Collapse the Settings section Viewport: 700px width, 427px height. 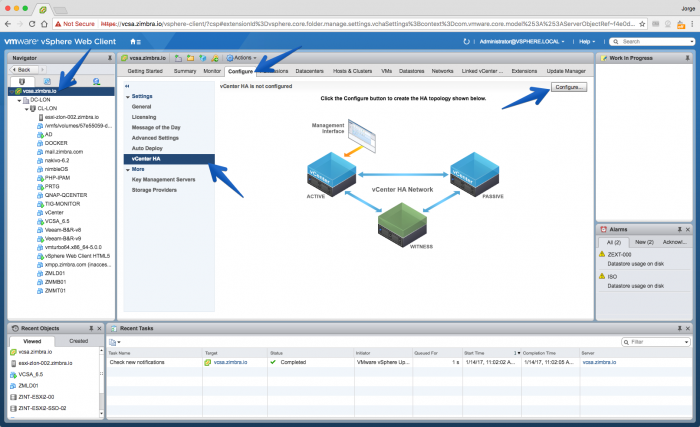(x=128, y=96)
